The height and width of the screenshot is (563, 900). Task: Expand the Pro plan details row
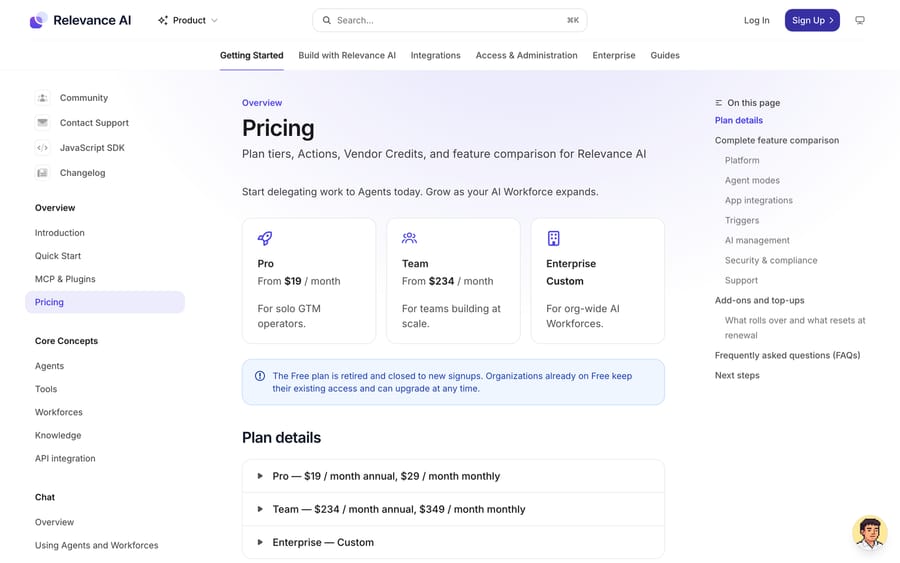pyautogui.click(x=453, y=476)
